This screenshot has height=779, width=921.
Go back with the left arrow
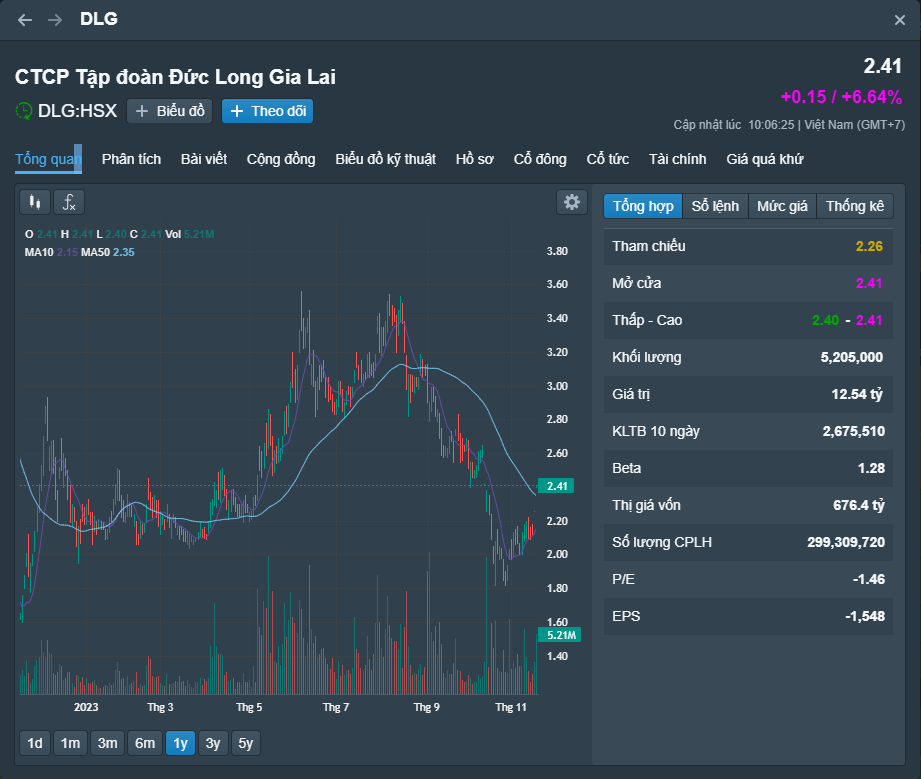(25, 20)
